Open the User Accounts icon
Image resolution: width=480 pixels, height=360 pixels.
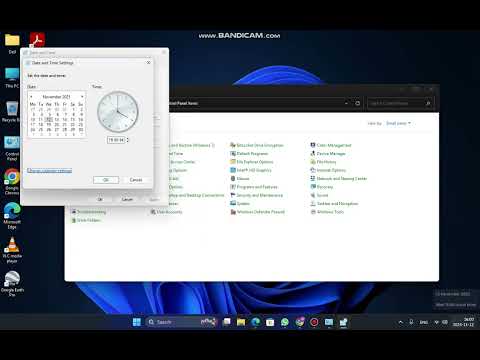(153, 212)
